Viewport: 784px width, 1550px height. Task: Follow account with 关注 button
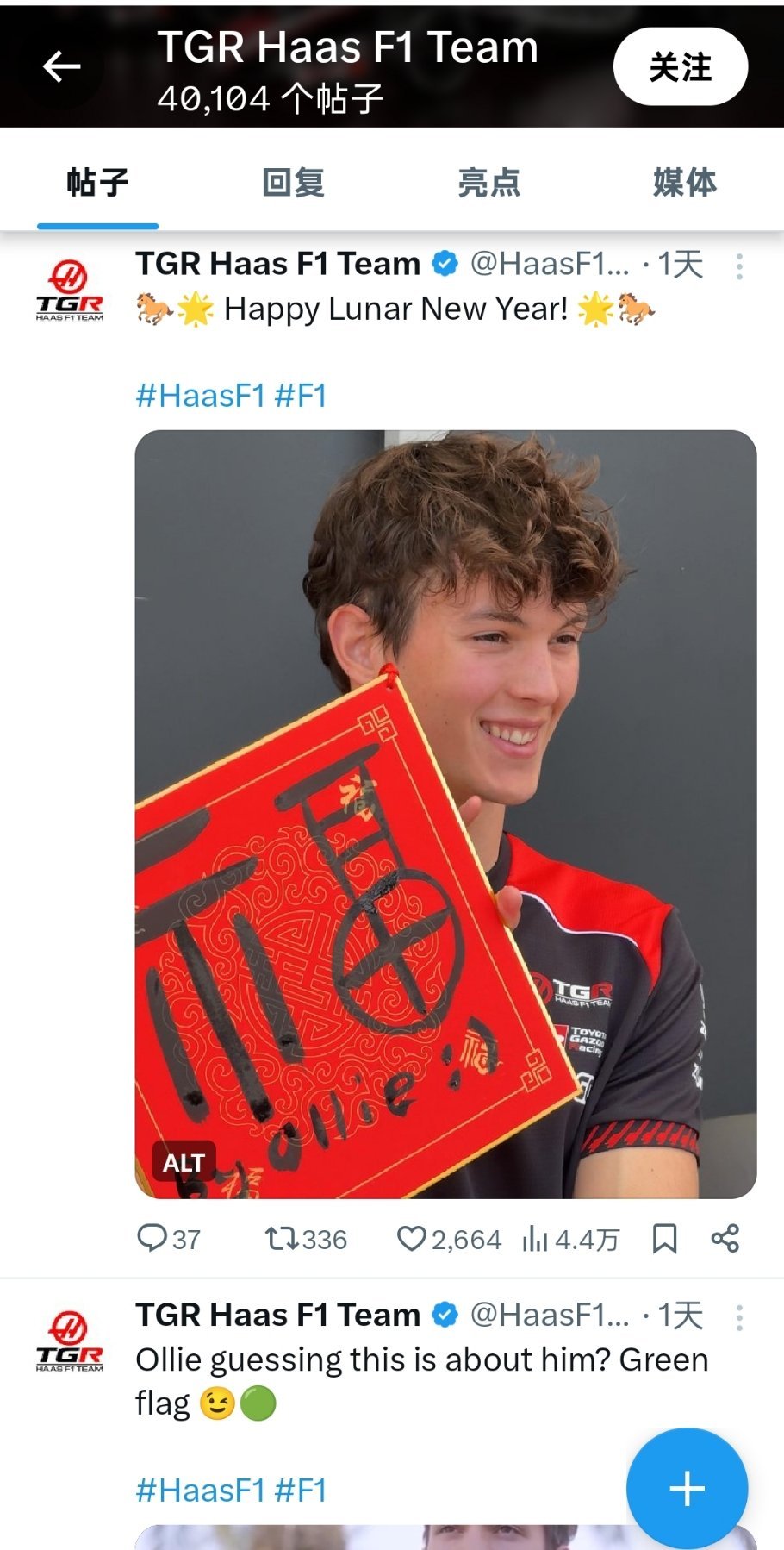click(x=680, y=66)
